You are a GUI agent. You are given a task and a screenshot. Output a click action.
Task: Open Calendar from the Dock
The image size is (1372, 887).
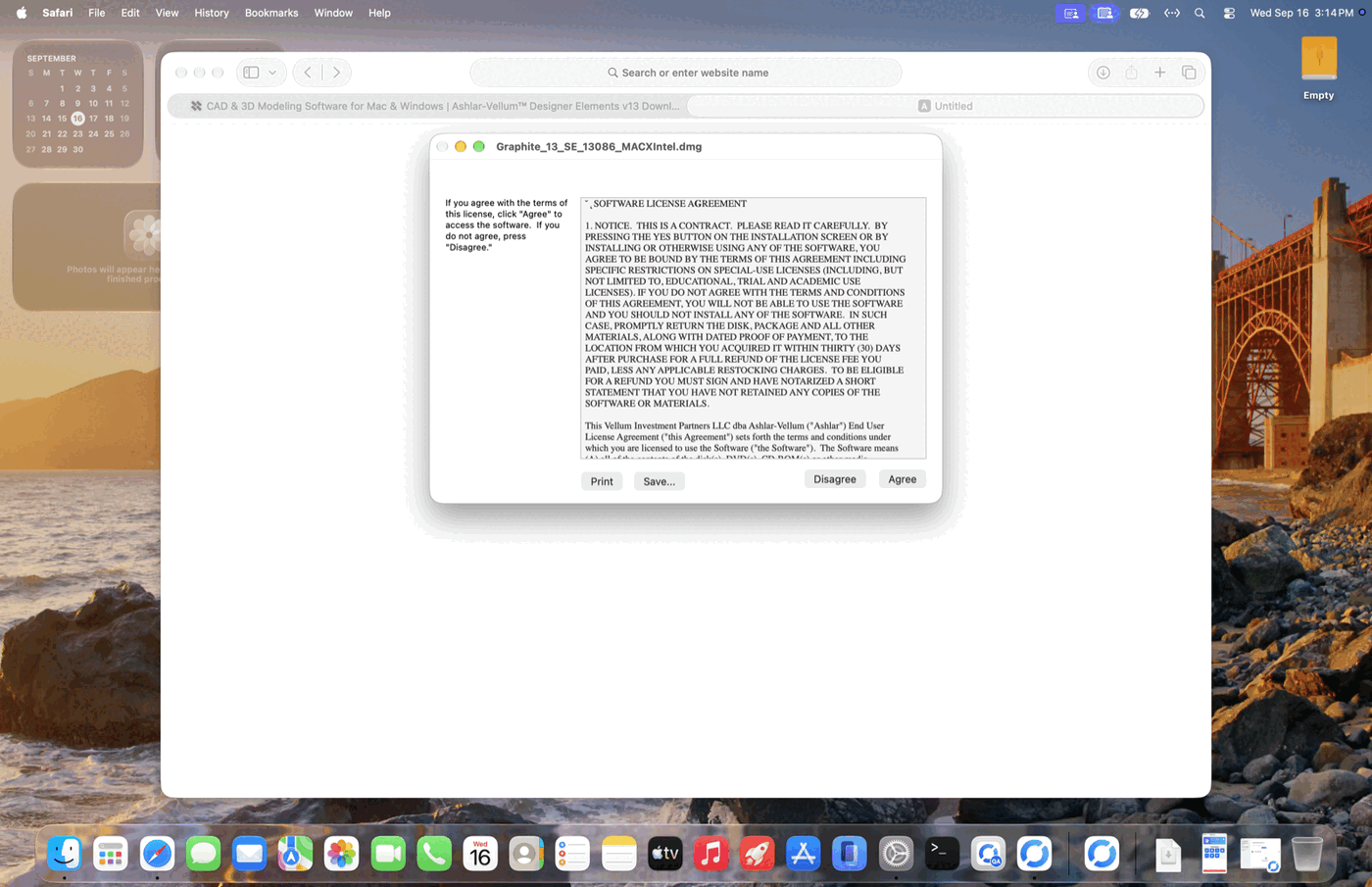480,854
